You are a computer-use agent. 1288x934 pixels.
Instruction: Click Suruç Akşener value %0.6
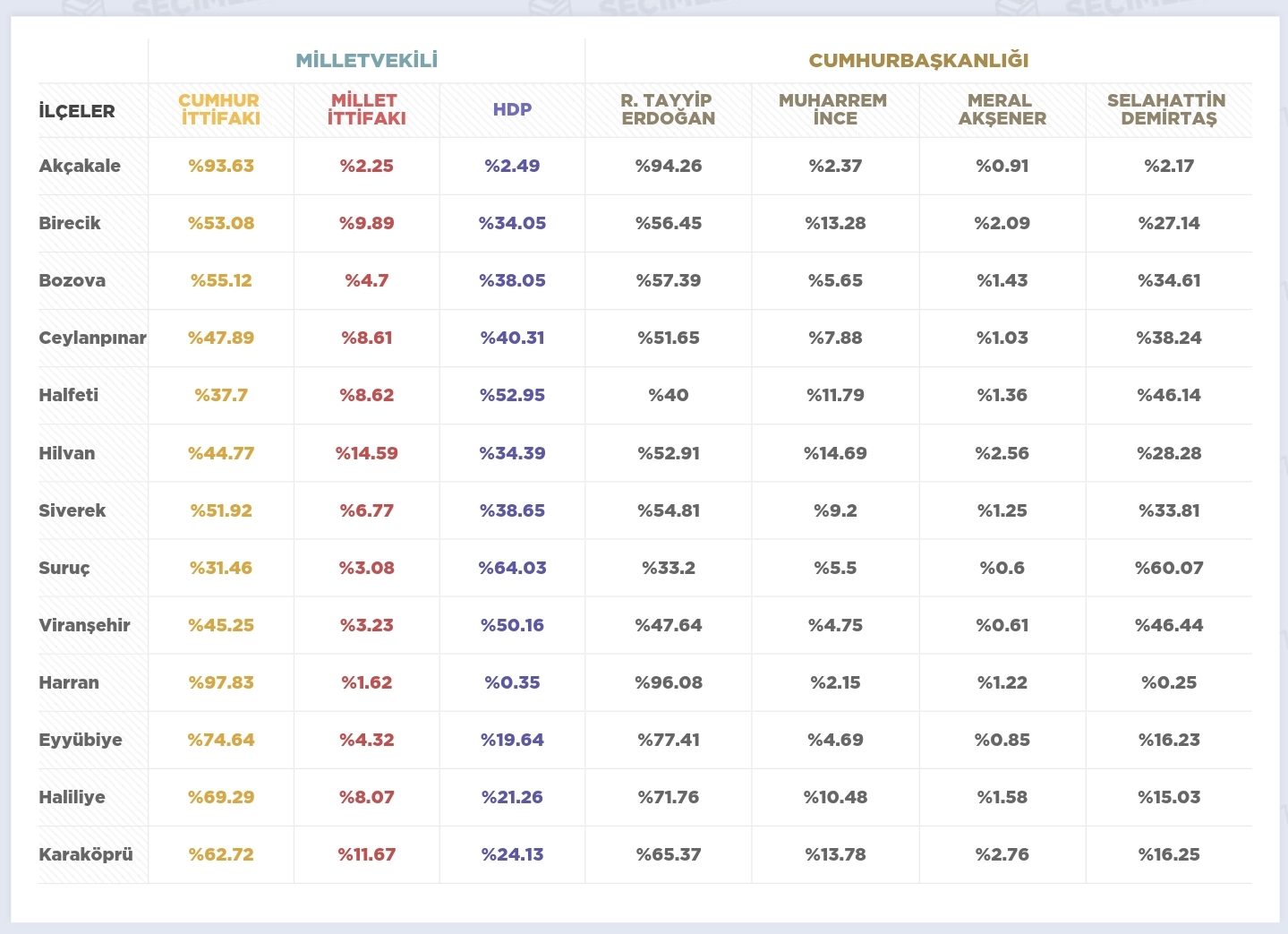pyautogui.click(x=1002, y=568)
